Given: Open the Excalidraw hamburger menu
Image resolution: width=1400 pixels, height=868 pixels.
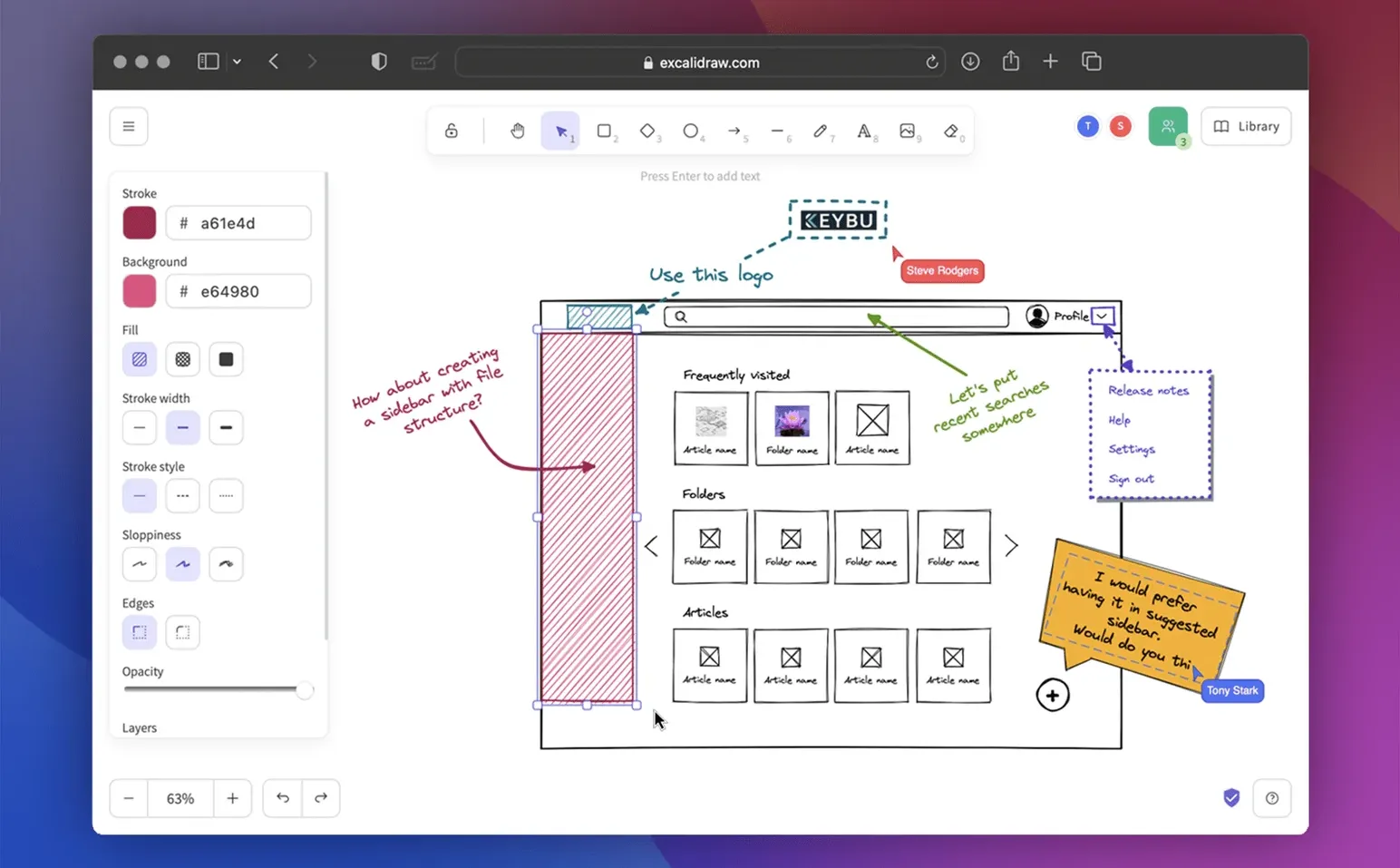Looking at the screenshot, I should coord(129,126).
